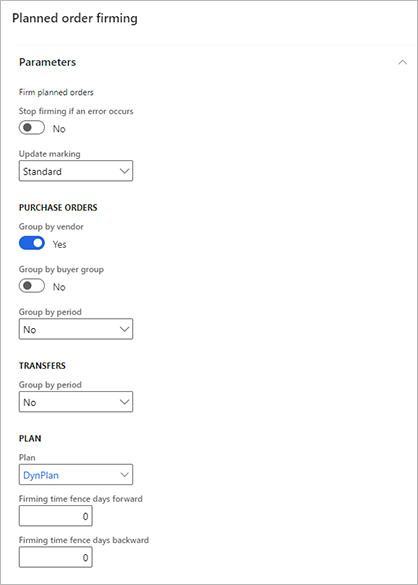Click the DynPlan plan link text
Viewport: 418px width, 585px height.
[41, 475]
